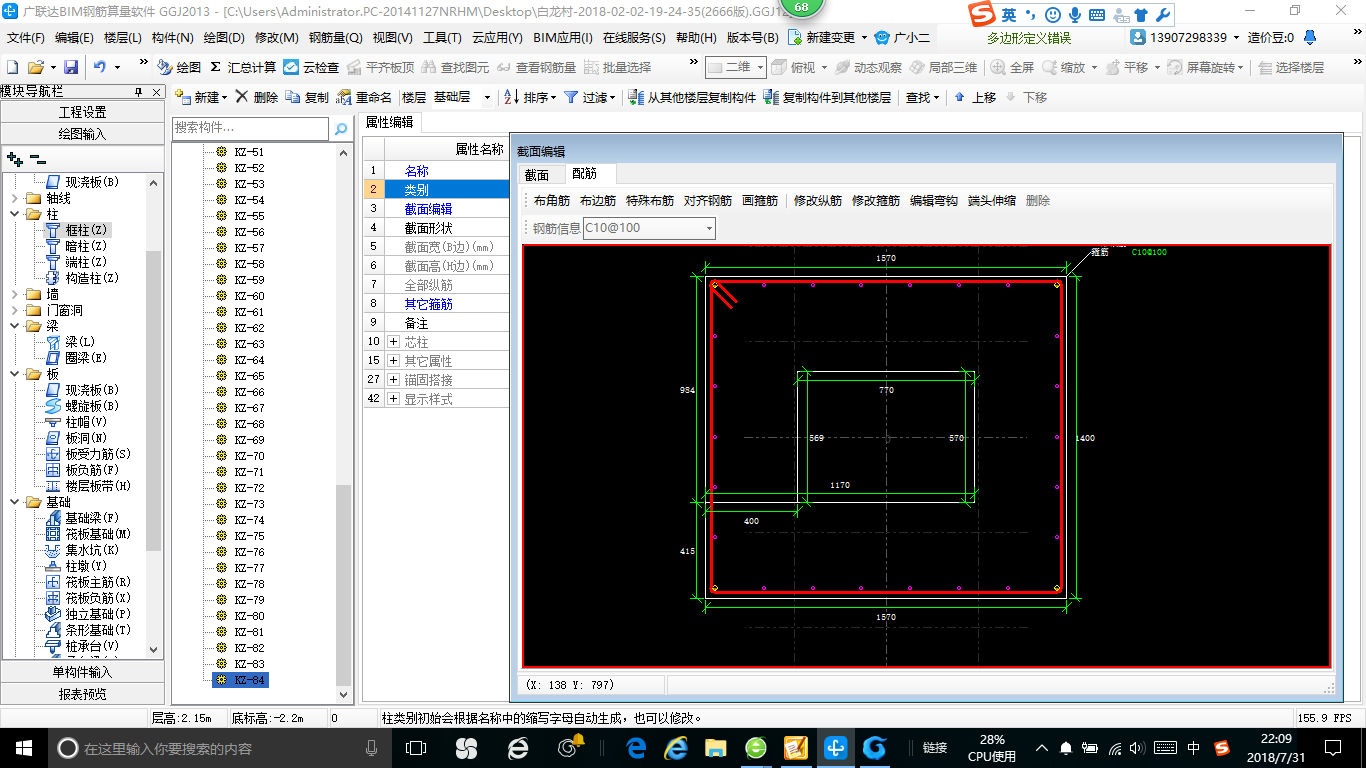Pin the 模块导航栏 panel
The width and height of the screenshot is (1366, 768).
coord(139,92)
